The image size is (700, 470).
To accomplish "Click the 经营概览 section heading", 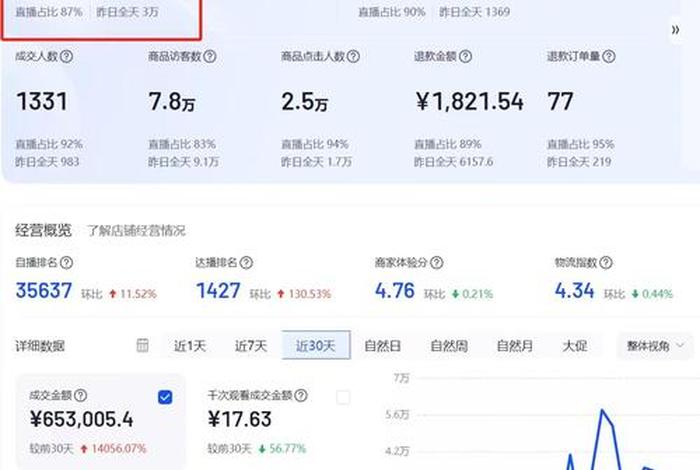I will click(x=43, y=230).
